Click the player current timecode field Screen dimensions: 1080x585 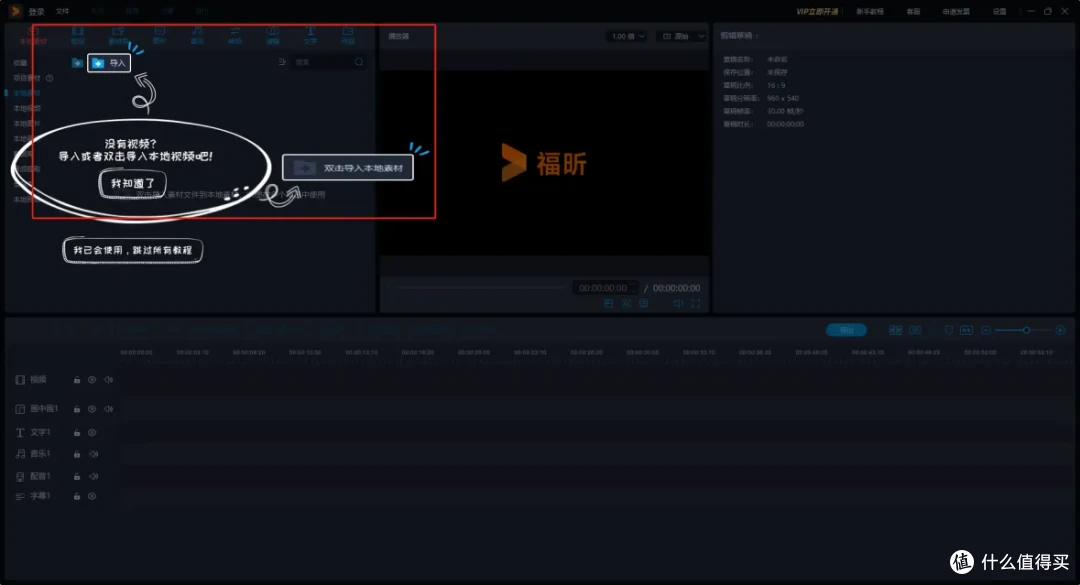tap(603, 288)
